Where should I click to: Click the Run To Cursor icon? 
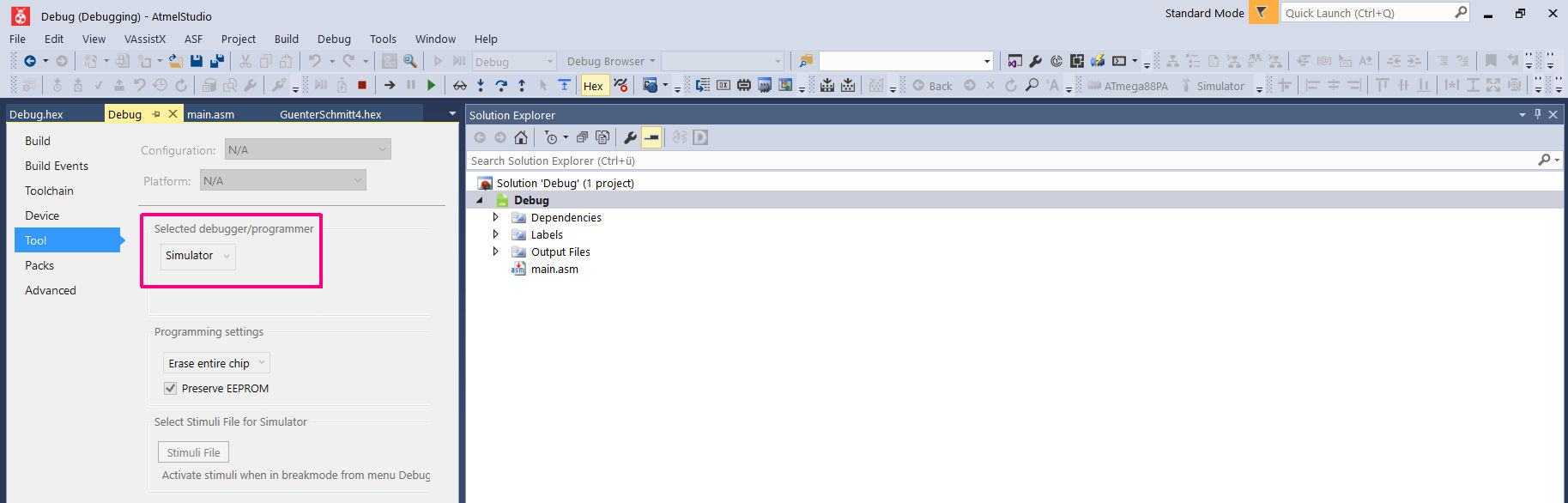tap(564, 85)
